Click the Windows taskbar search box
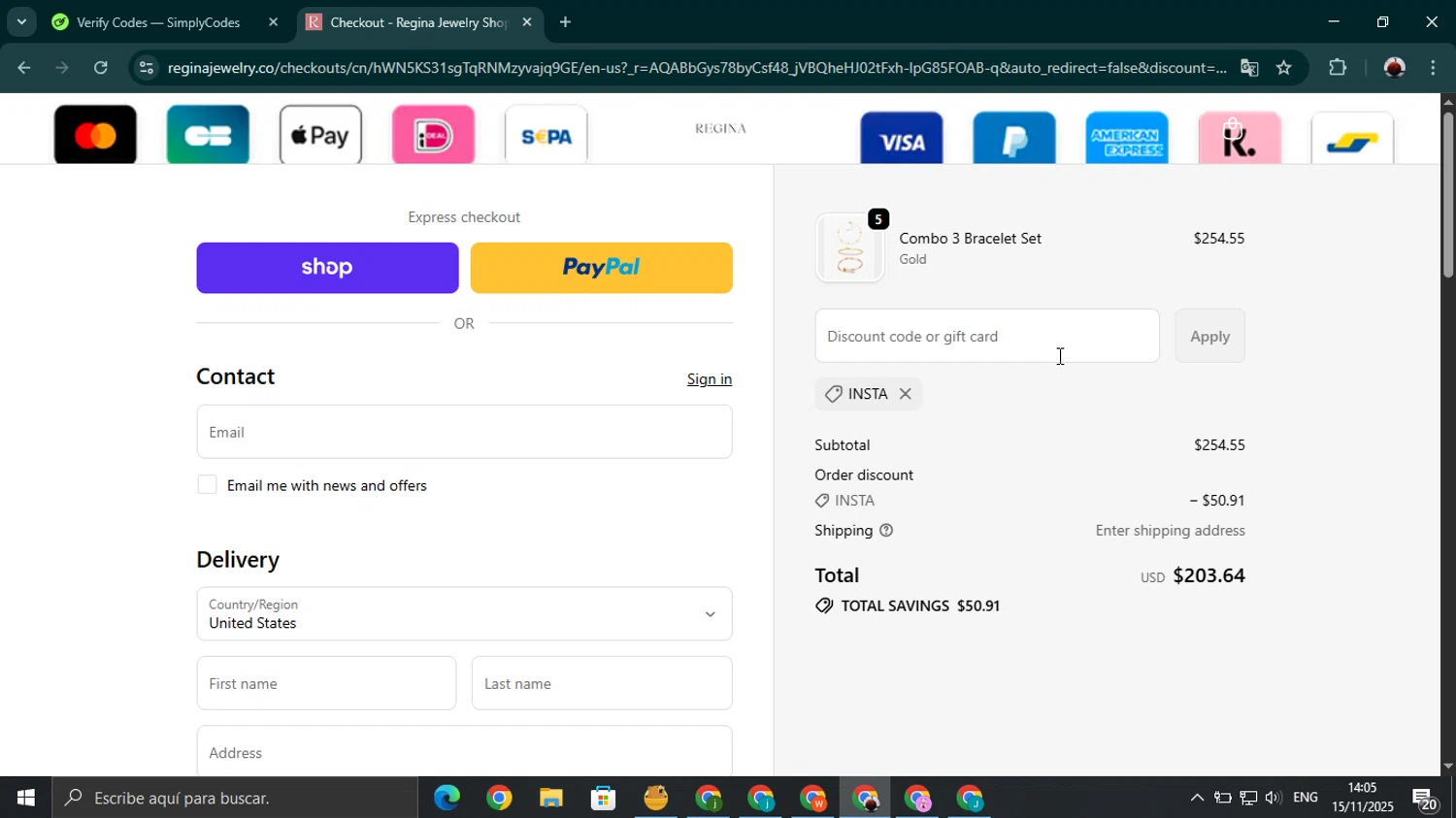 point(236,798)
